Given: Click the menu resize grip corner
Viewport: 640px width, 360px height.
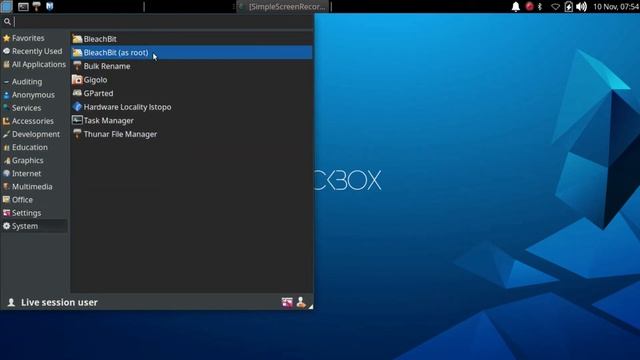Looking at the screenshot, I should click(311, 307).
